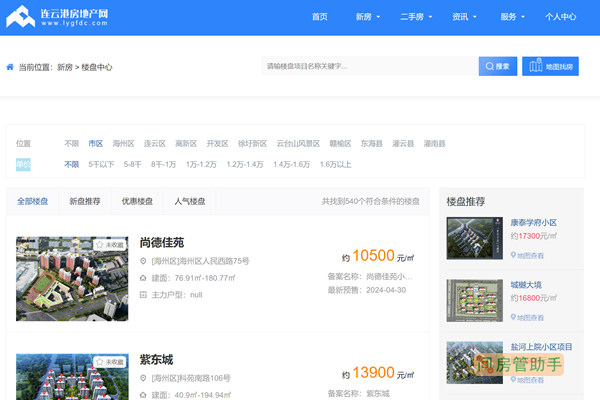Open the 紫东城 listing title
Screen dimensions: 600x400
tap(156, 360)
